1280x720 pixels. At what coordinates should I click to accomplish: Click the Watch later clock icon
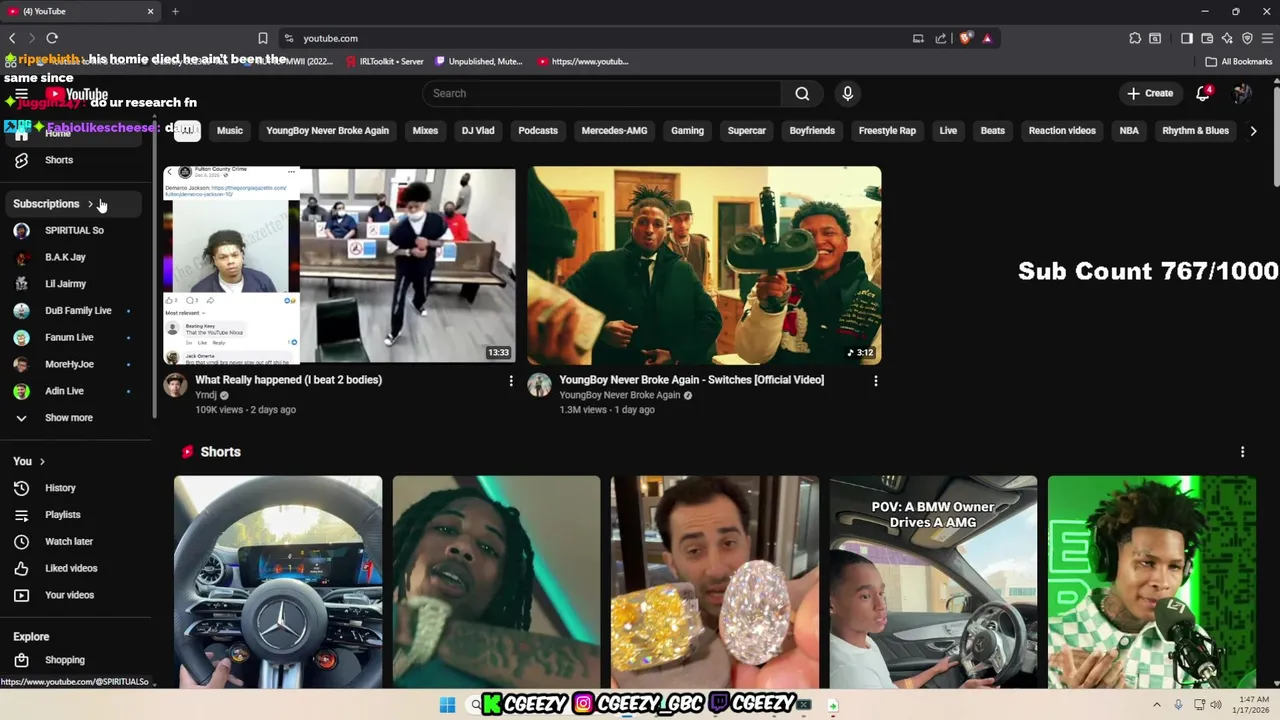(x=21, y=541)
